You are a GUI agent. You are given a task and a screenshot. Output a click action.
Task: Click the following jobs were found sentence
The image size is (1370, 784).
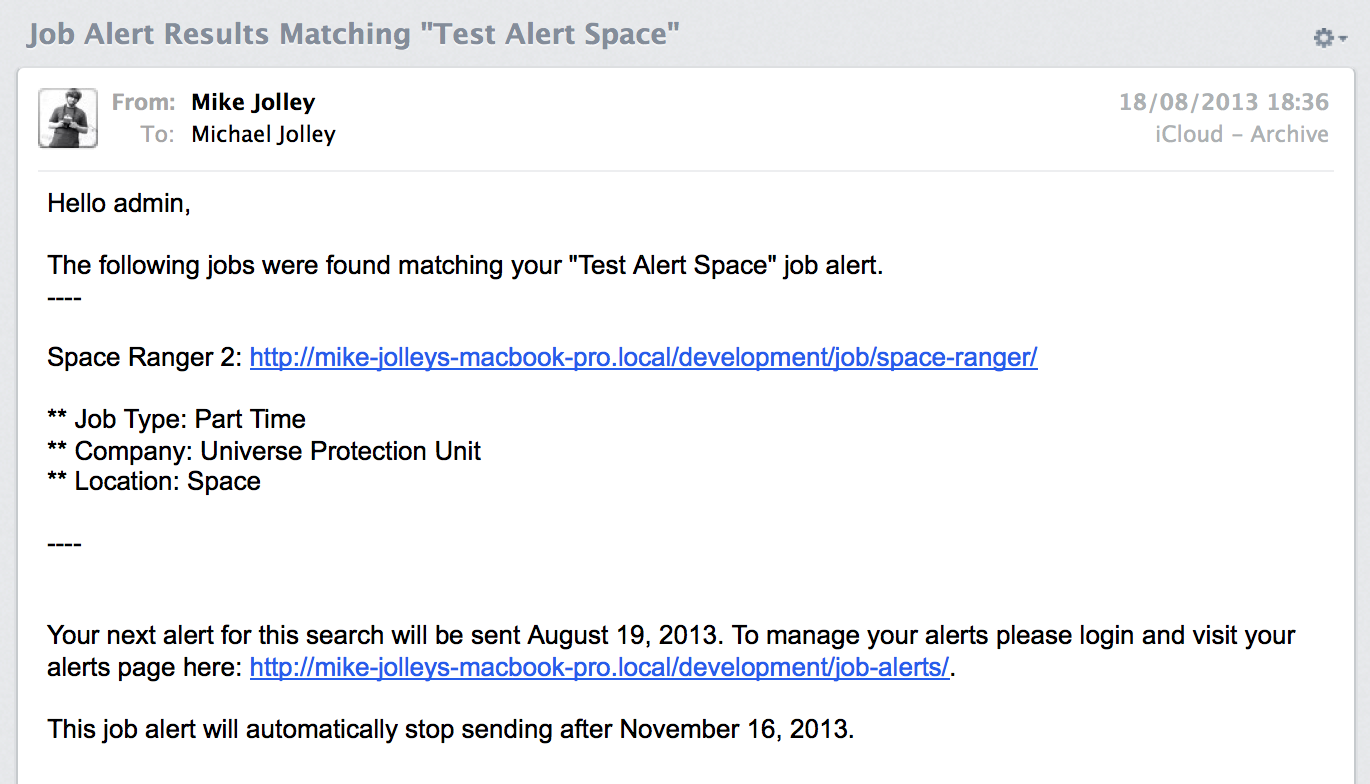pyautogui.click(x=465, y=266)
